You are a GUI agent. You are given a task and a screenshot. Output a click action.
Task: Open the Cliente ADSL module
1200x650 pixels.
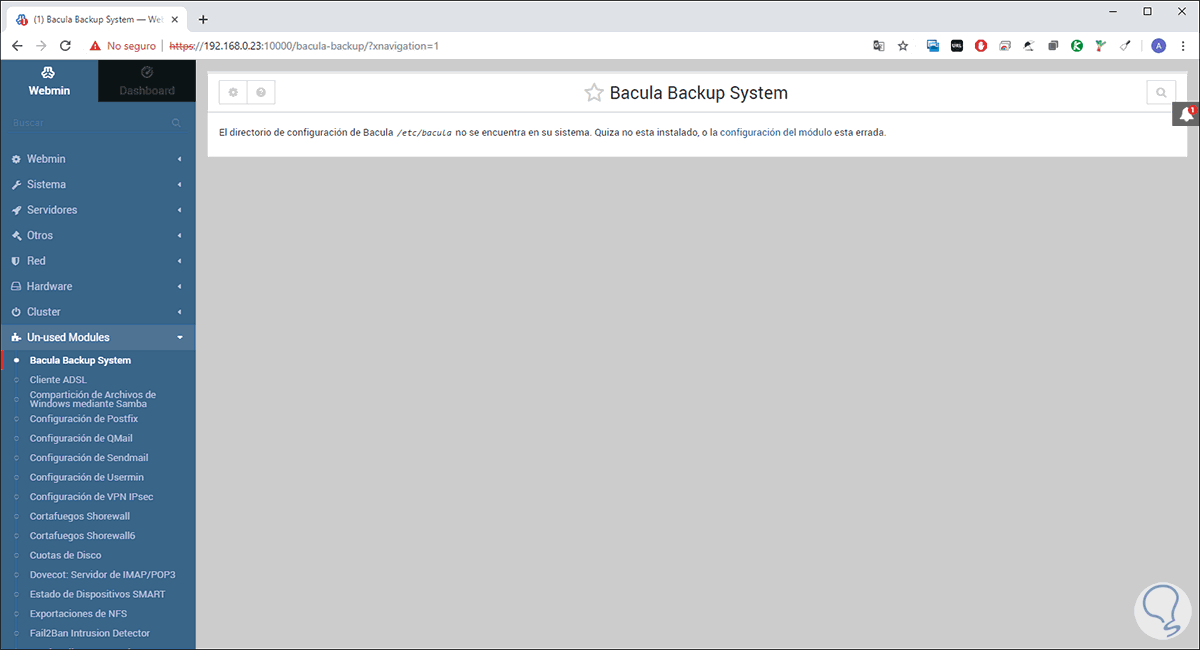[x=58, y=380]
